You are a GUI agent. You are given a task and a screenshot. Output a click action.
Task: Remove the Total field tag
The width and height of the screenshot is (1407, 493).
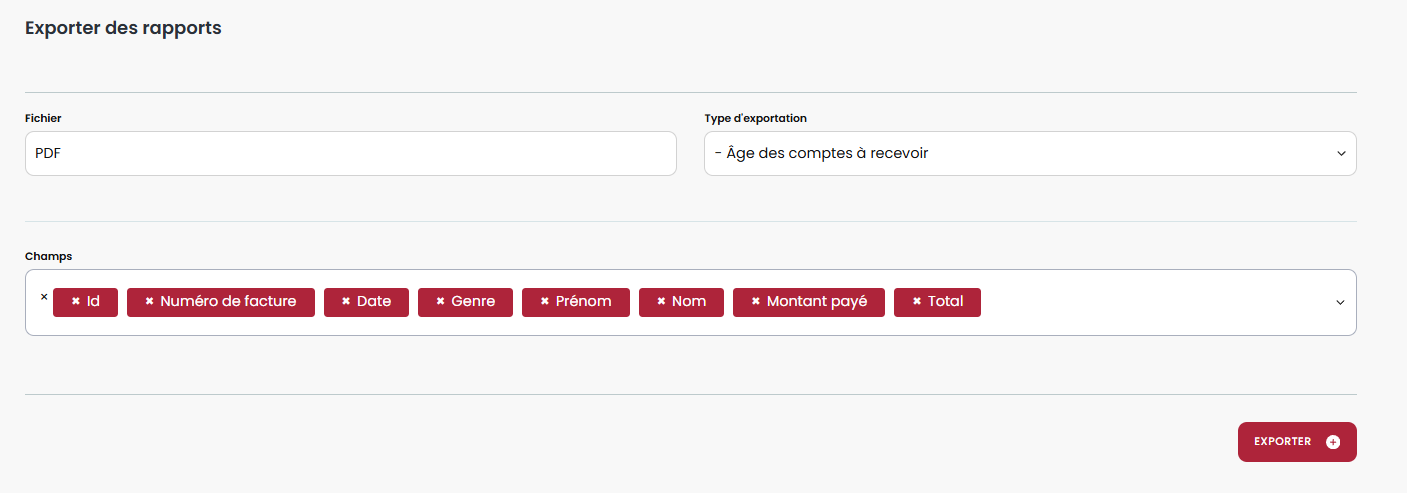pos(916,302)
